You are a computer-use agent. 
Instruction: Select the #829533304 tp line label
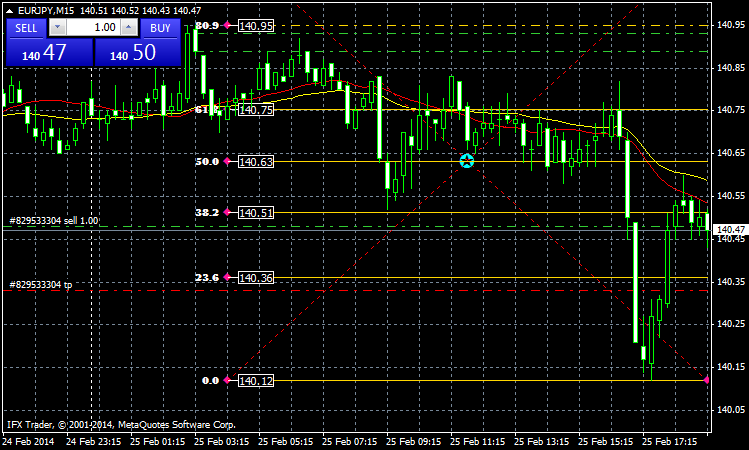point(40,285)
